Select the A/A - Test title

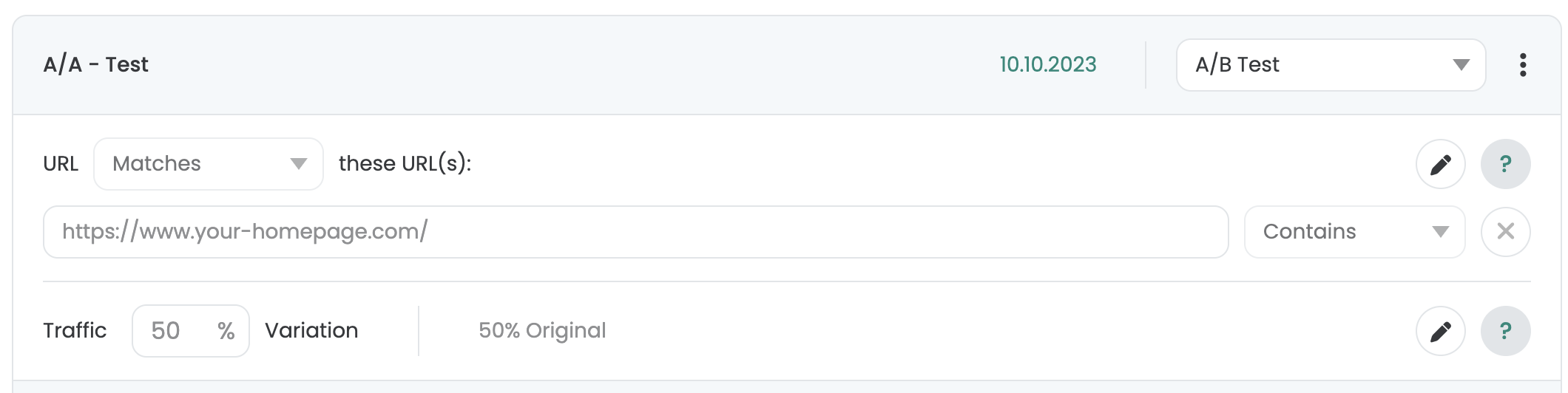(x=96, y=64)
